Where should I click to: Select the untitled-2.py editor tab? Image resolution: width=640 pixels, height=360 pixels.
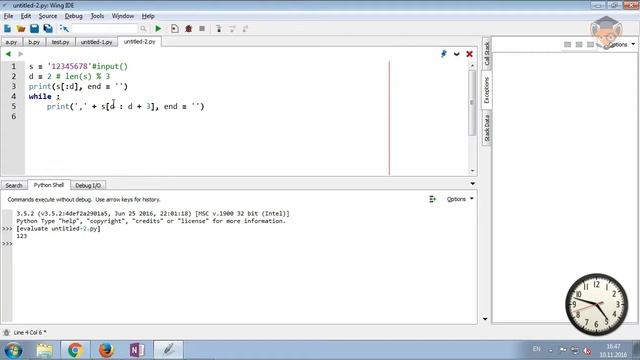pyautogui.click(x=139, y=42)
